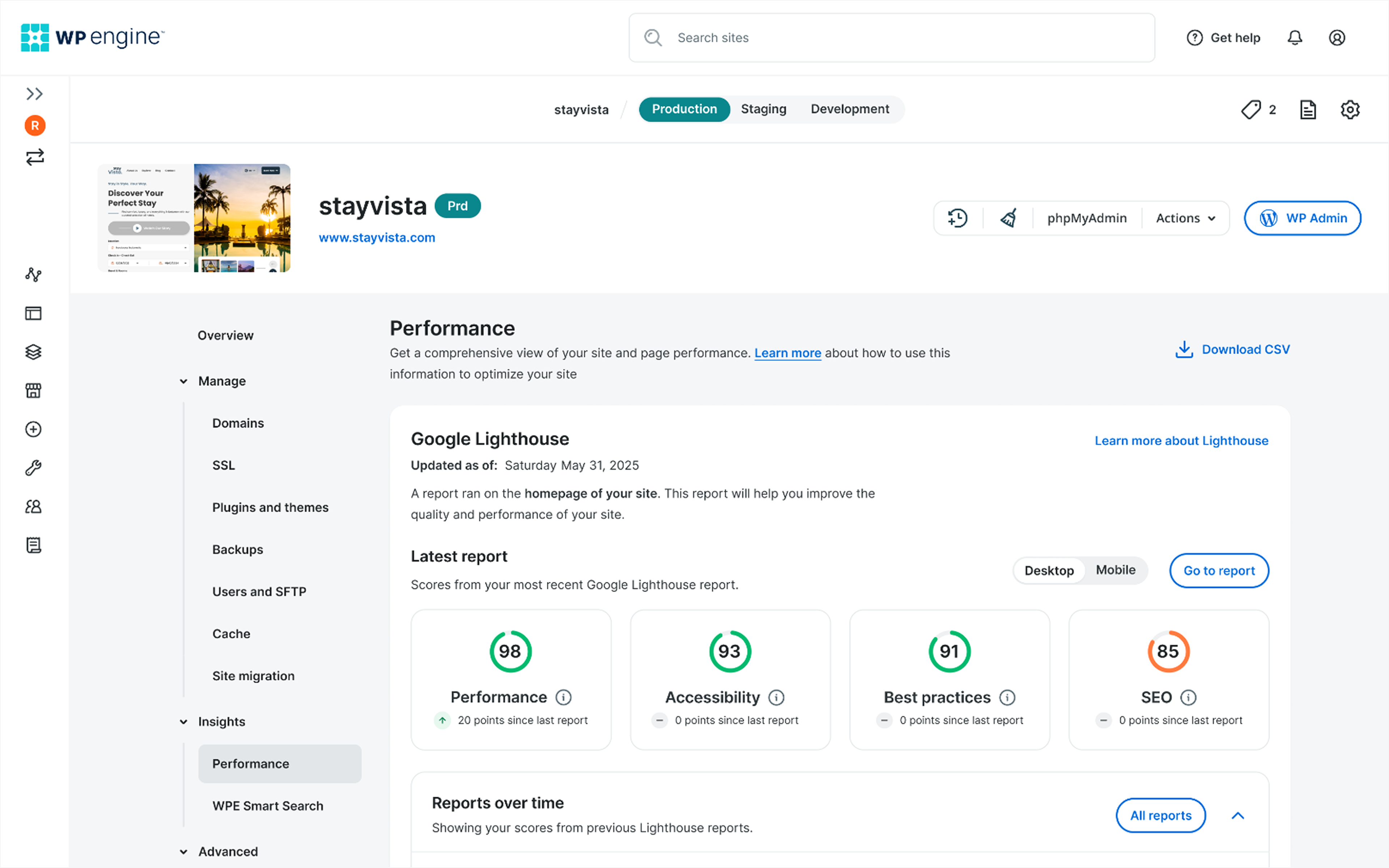Click the Go to report button
This screenshot has width=1389, height=868.
(x=1219, y=571)
